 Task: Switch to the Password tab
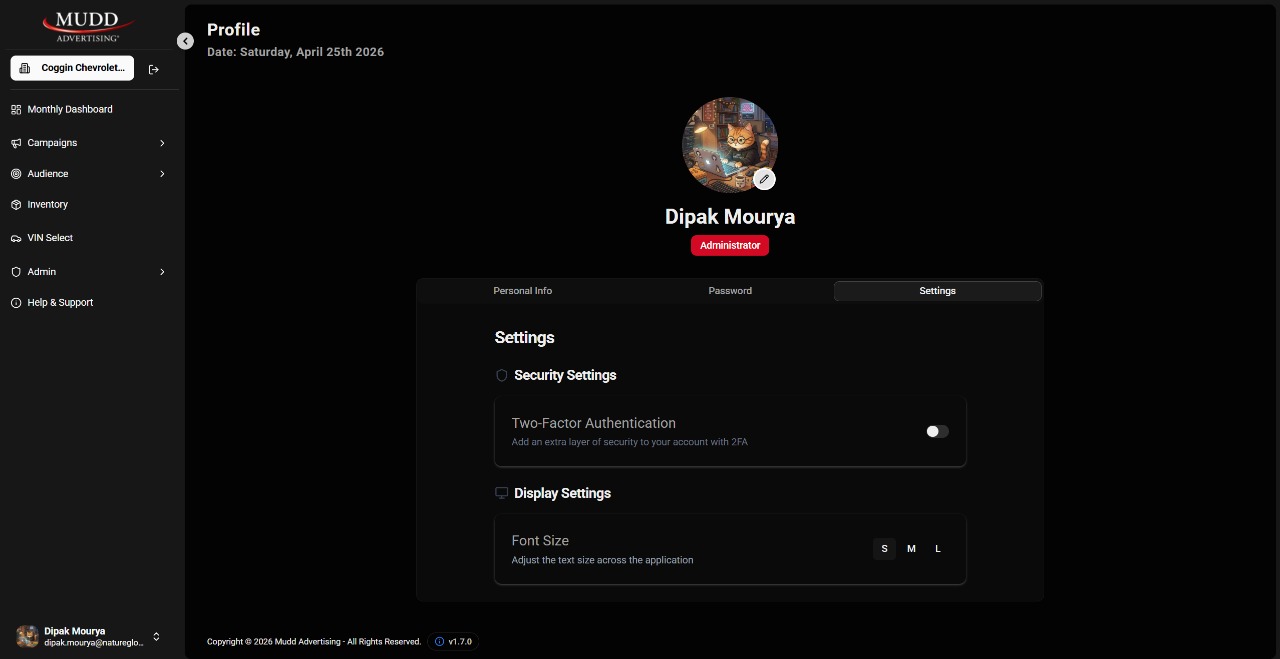pyautogui.click(x=730, y=290)
